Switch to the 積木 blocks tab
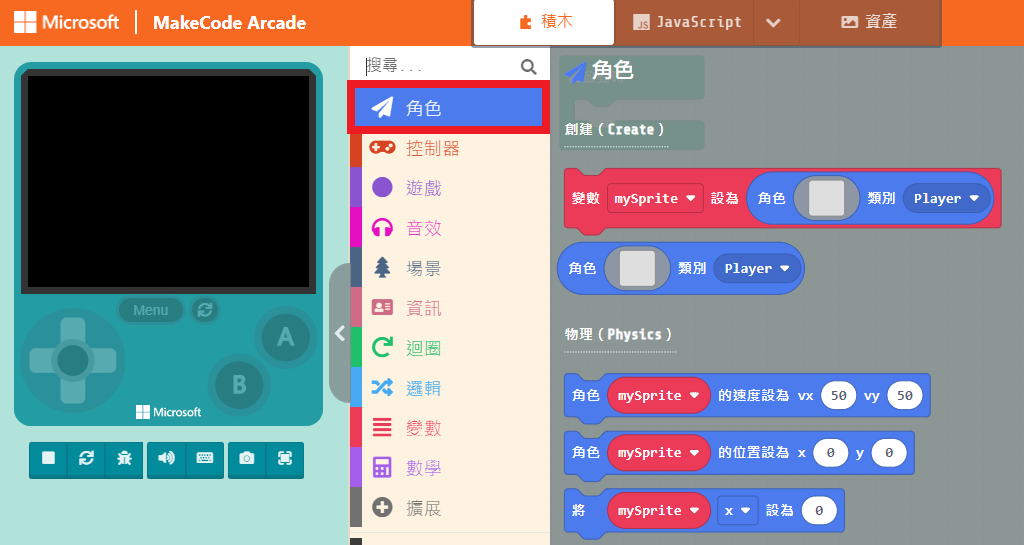This screenshot has width=1024, height=545. (x=544, y=22)
